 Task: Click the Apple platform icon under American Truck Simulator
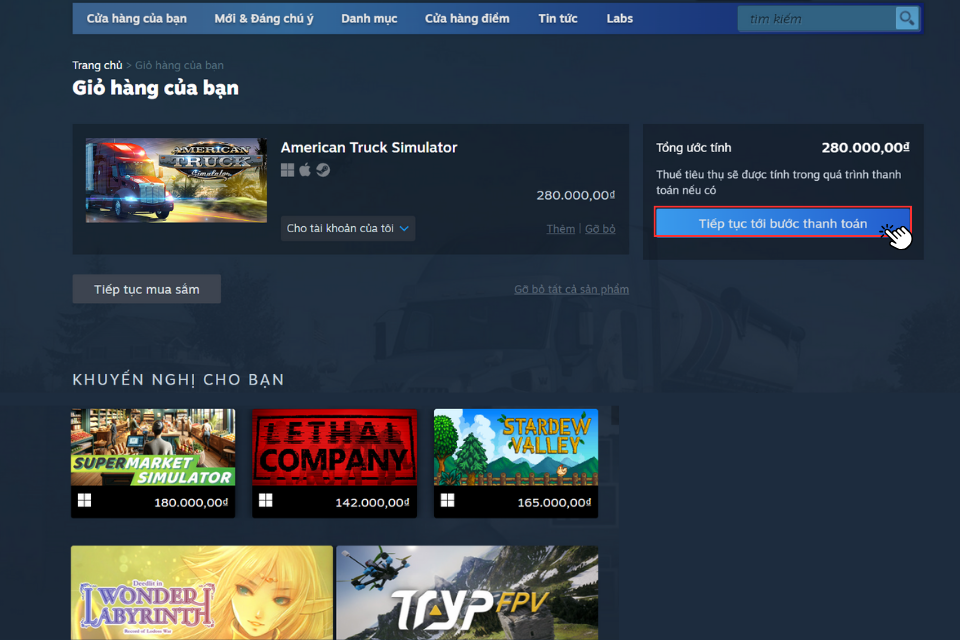[x=305, y=170]
